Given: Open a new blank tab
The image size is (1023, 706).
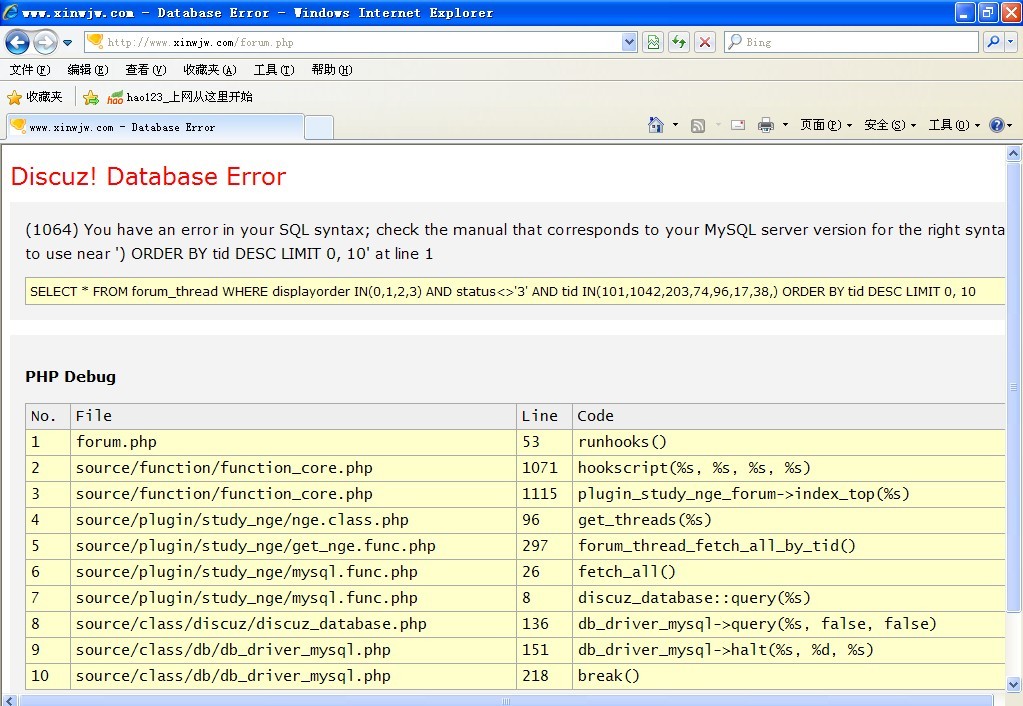Looking at the screenshot, I should coord(319,127).
